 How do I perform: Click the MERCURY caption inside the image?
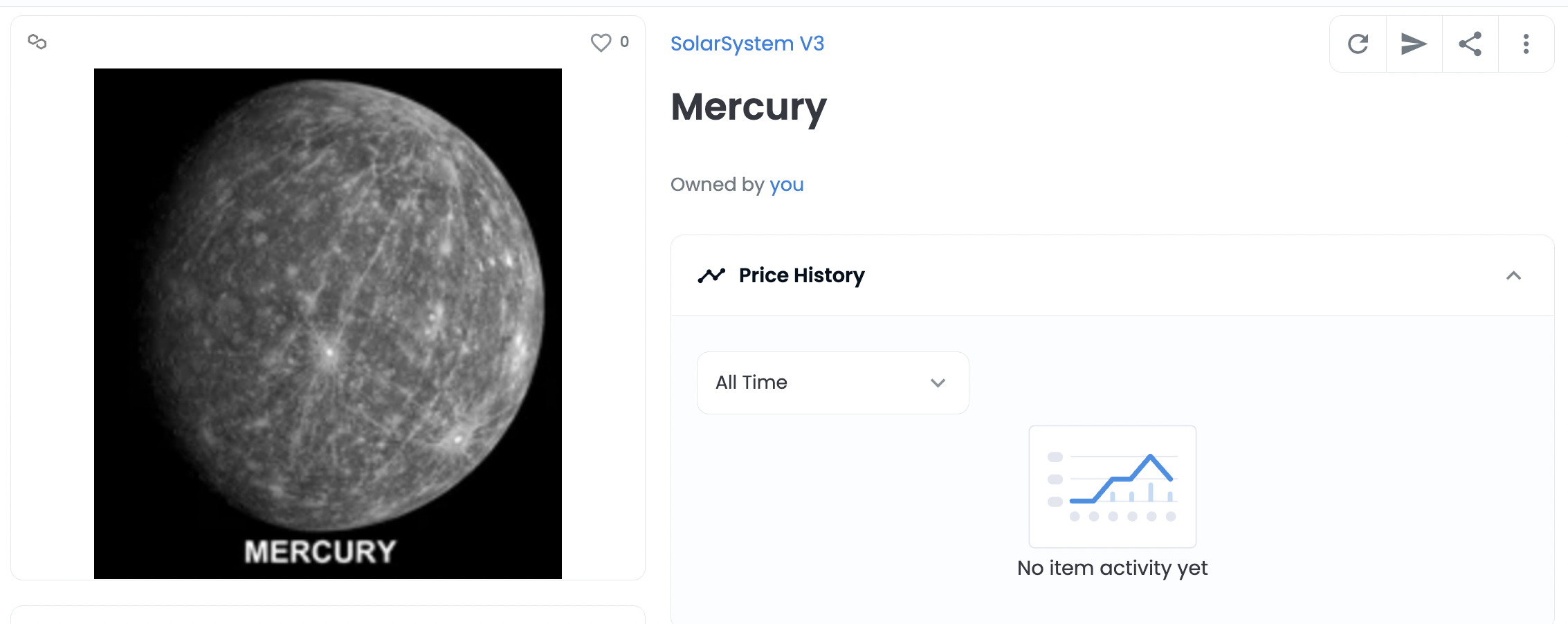coord(320,552)
